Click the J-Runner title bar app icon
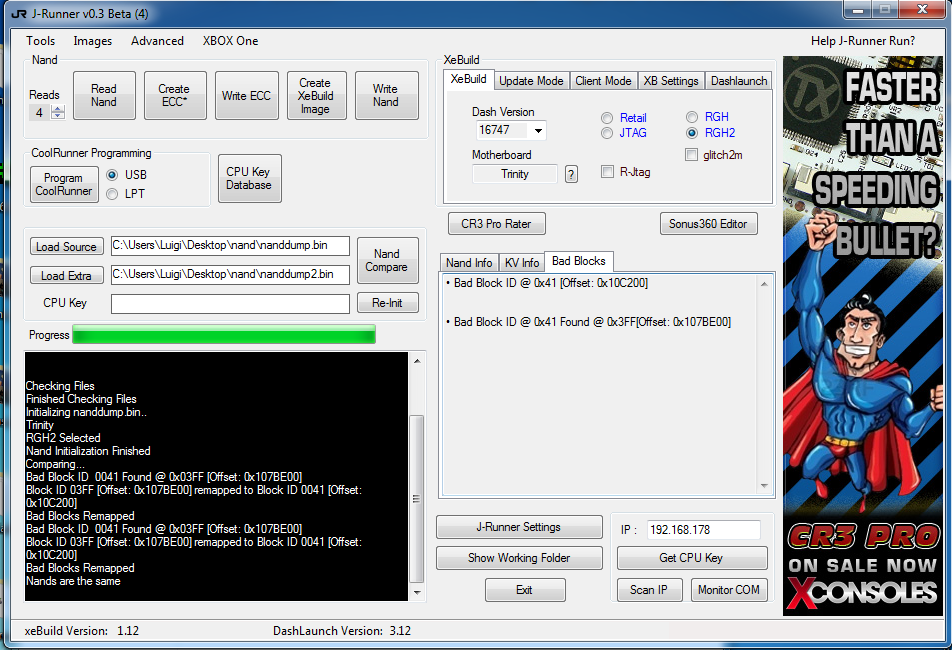 [19, 13]
